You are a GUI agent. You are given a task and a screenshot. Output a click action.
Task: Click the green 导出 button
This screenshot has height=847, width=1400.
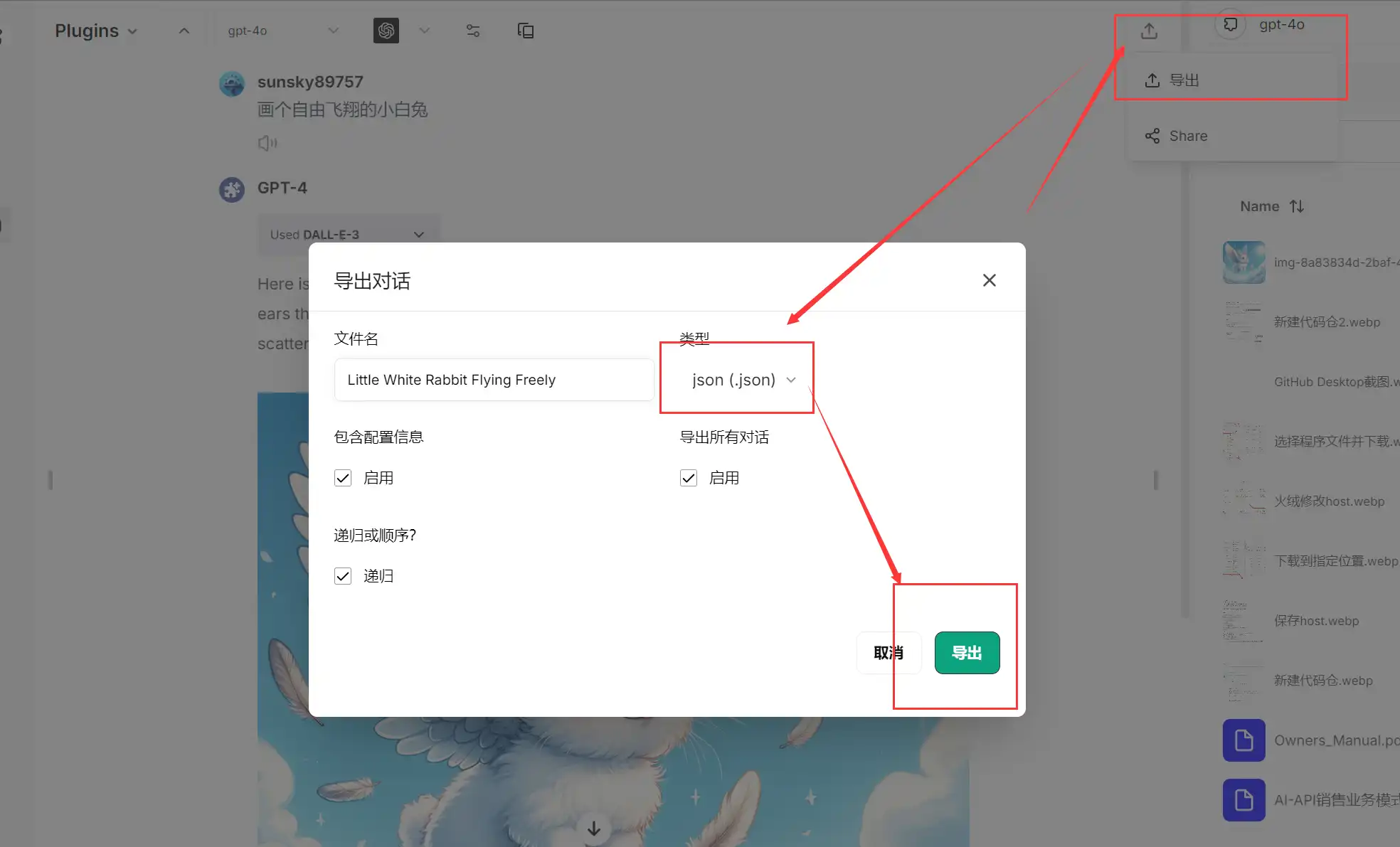(x=965, y=652)
